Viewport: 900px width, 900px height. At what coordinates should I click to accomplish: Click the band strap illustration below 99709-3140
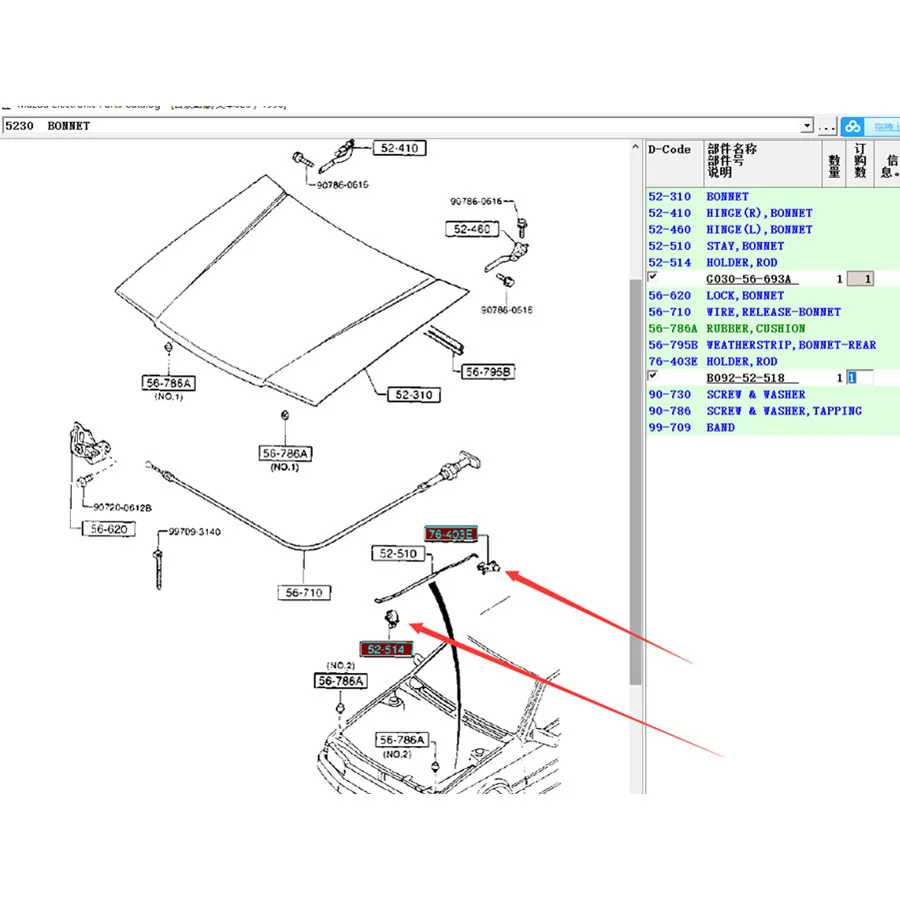coord(158,570)
